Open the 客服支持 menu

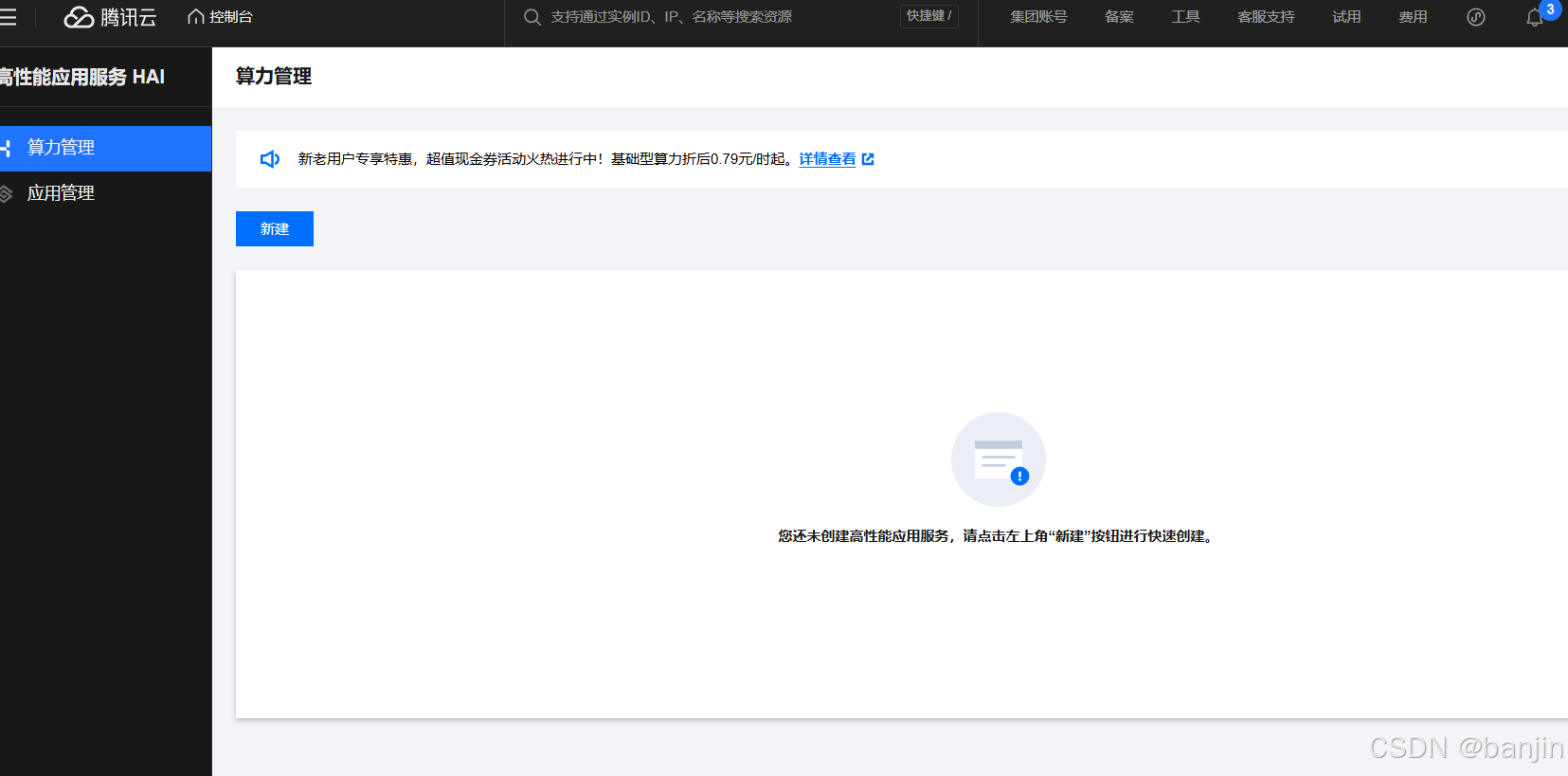[1266, 17]
